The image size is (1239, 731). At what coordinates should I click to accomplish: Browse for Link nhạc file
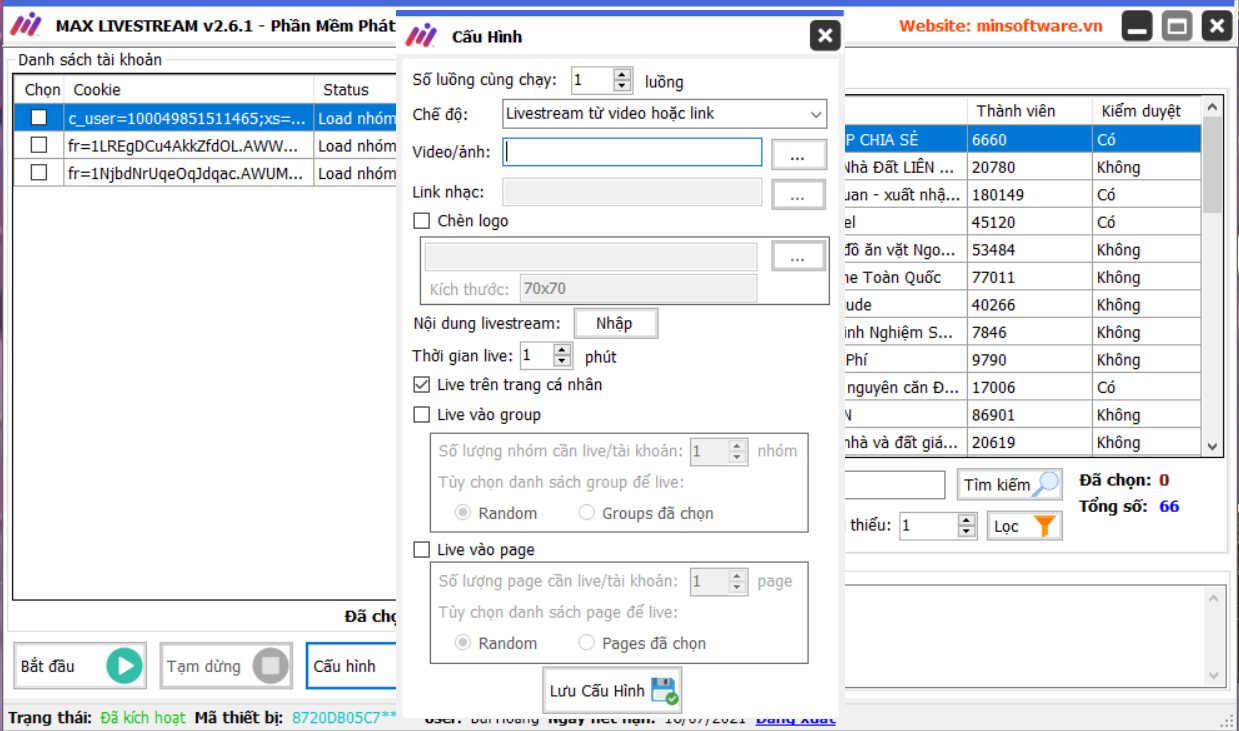pyautogui.click(x=798, y=195)
